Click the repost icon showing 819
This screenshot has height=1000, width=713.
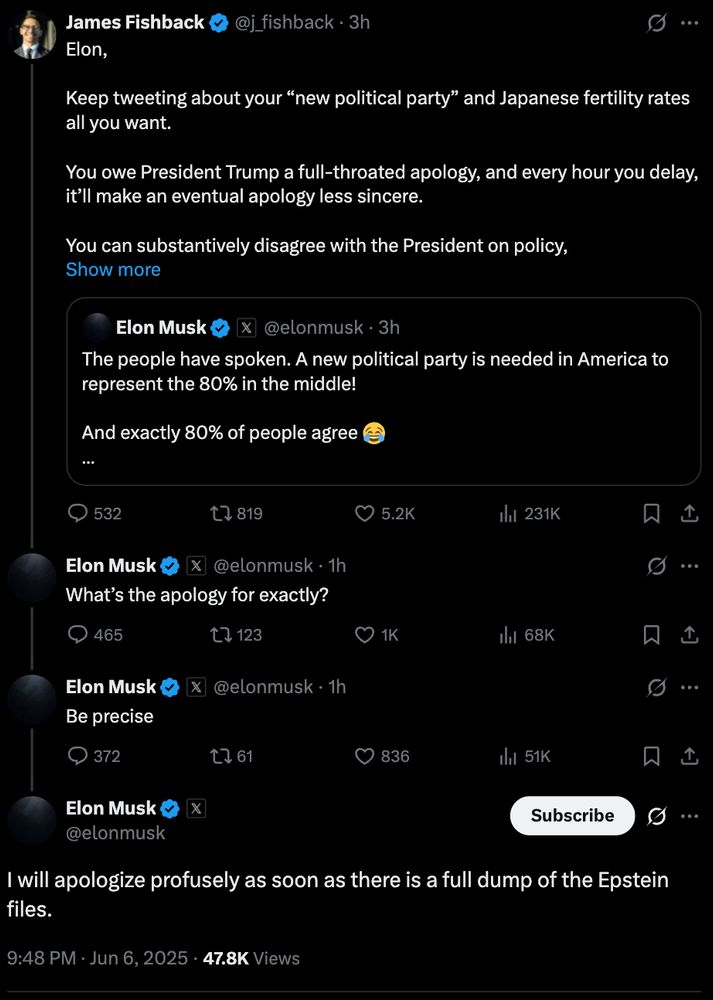[x=214, y=513]
